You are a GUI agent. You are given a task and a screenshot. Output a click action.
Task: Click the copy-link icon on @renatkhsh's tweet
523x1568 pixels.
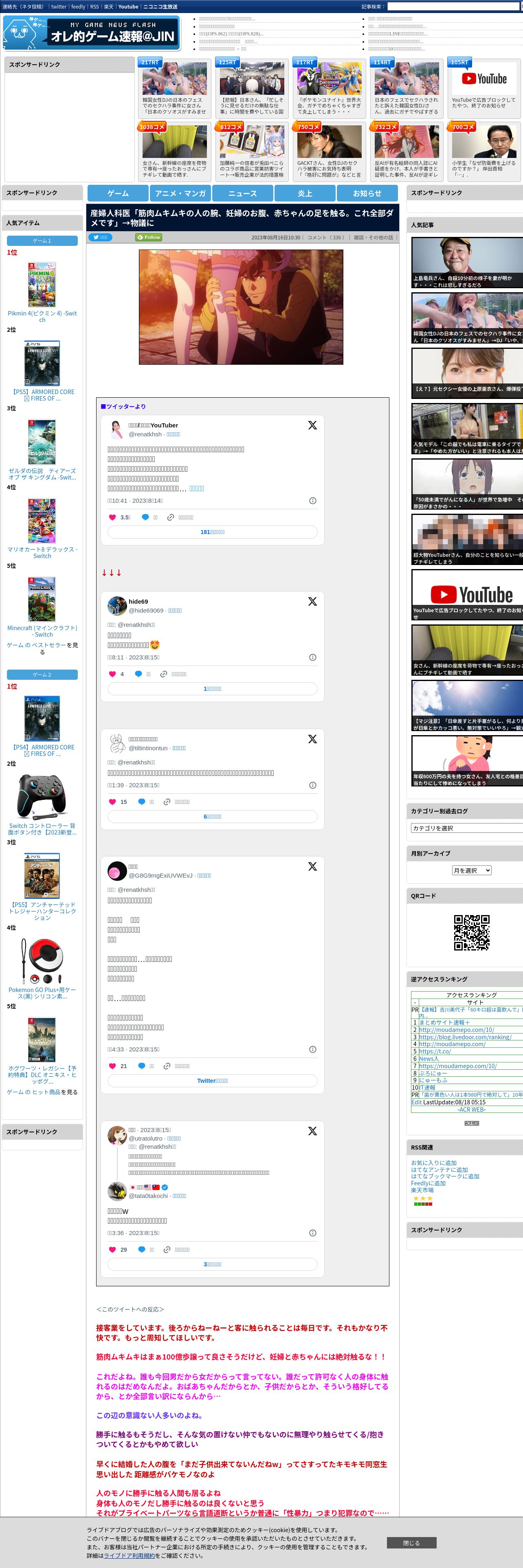pos(171,517)
